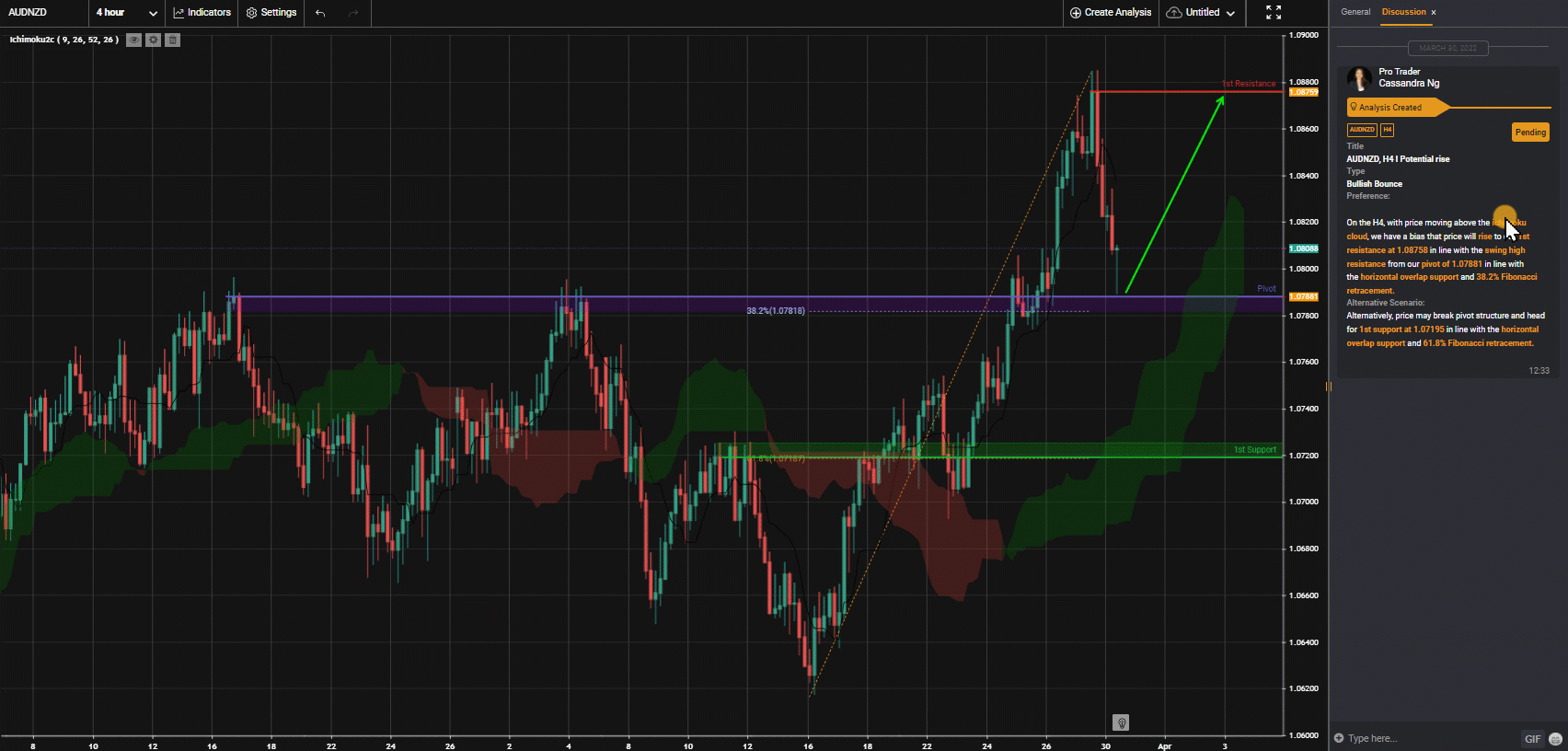This screenshot has height=751, width=1568.
Task: Click the MARCH 30, 2022 date separator
Action: pyautogui.click(x=1448, y=48)
